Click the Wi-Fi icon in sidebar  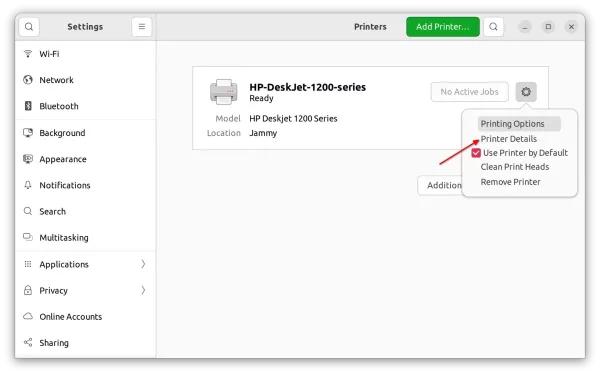pyautogui.click(x=28, y=54)
